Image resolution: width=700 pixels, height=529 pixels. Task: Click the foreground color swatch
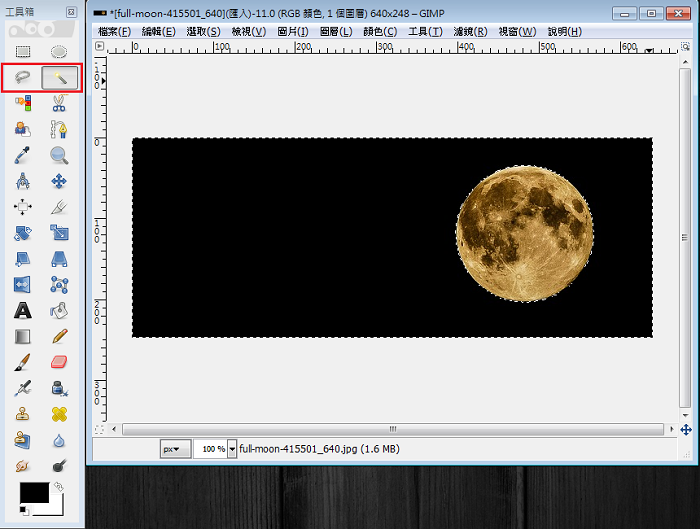pos(33,492)
